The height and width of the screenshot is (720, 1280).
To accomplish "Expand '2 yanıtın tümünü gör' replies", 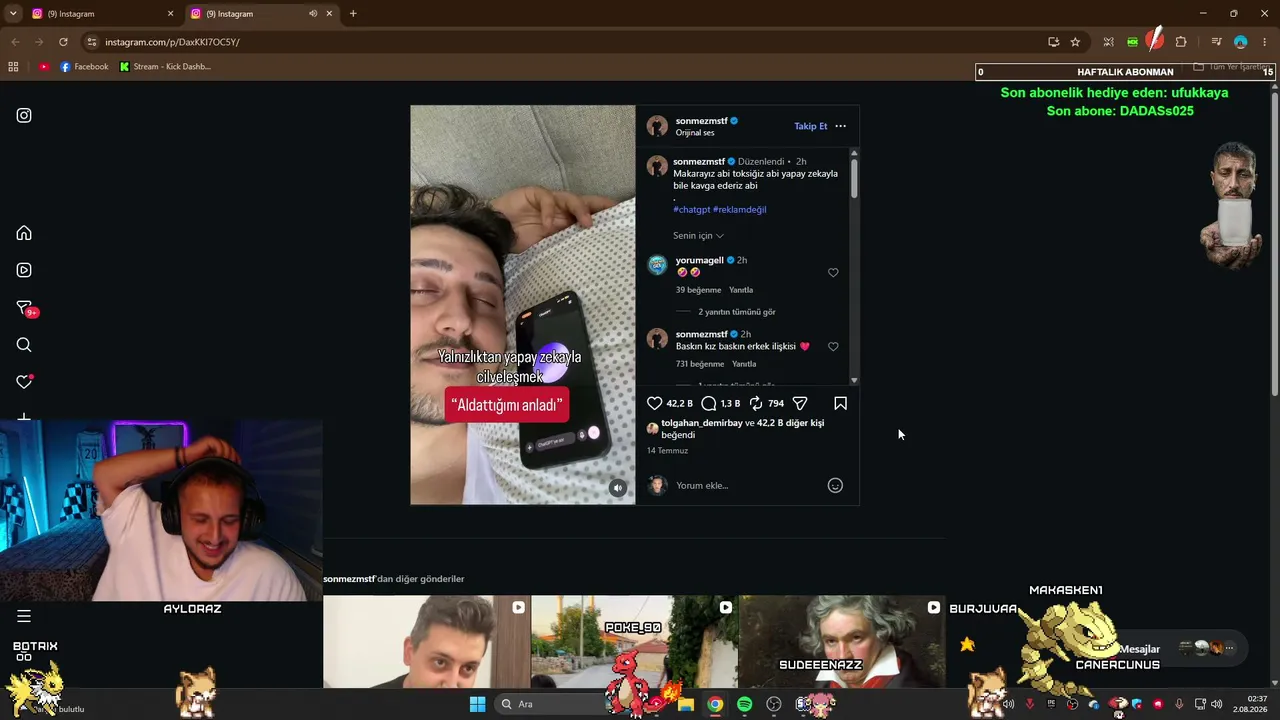I will click(x=736, y=312).
